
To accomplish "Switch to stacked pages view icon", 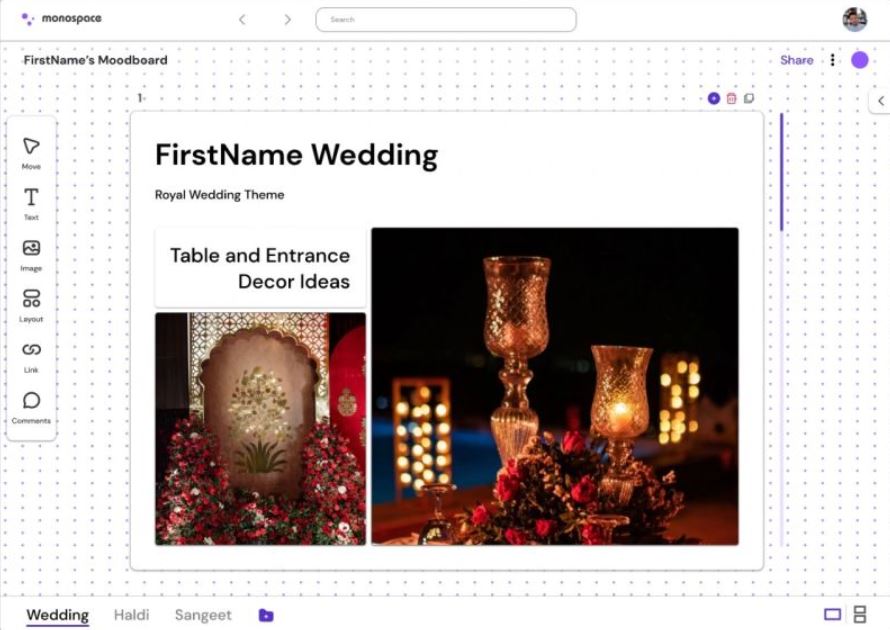I will 860,615.
